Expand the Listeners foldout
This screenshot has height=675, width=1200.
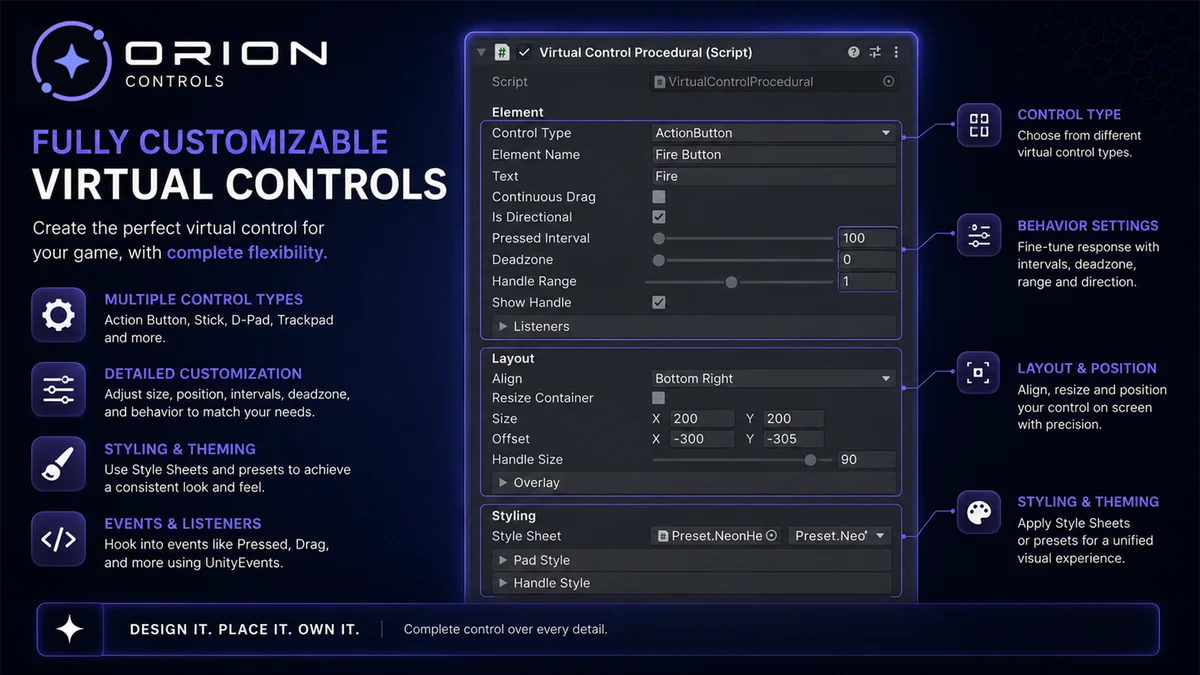pos(503,327)
